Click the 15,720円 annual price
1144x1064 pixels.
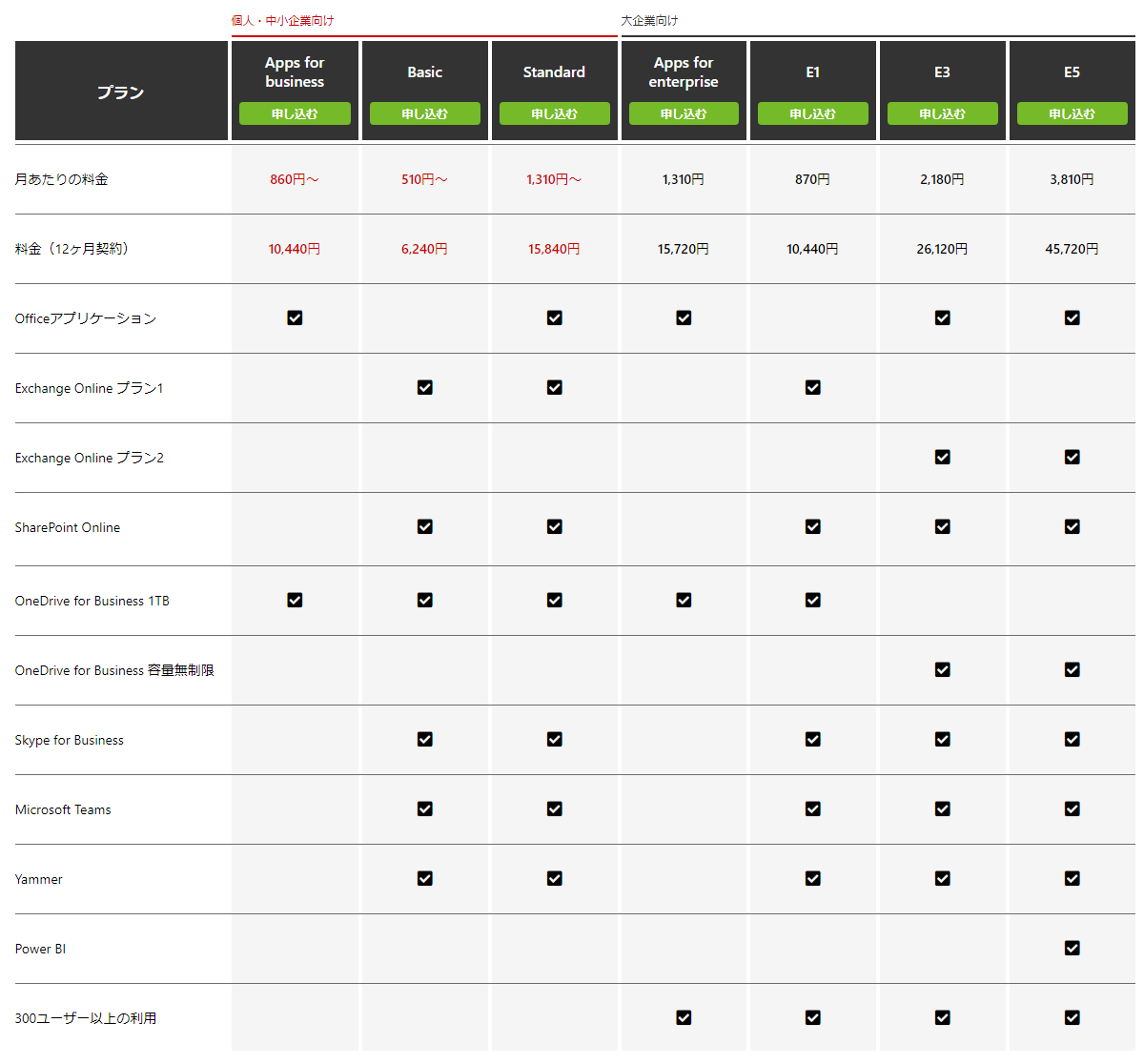click(x=684, y=249)
